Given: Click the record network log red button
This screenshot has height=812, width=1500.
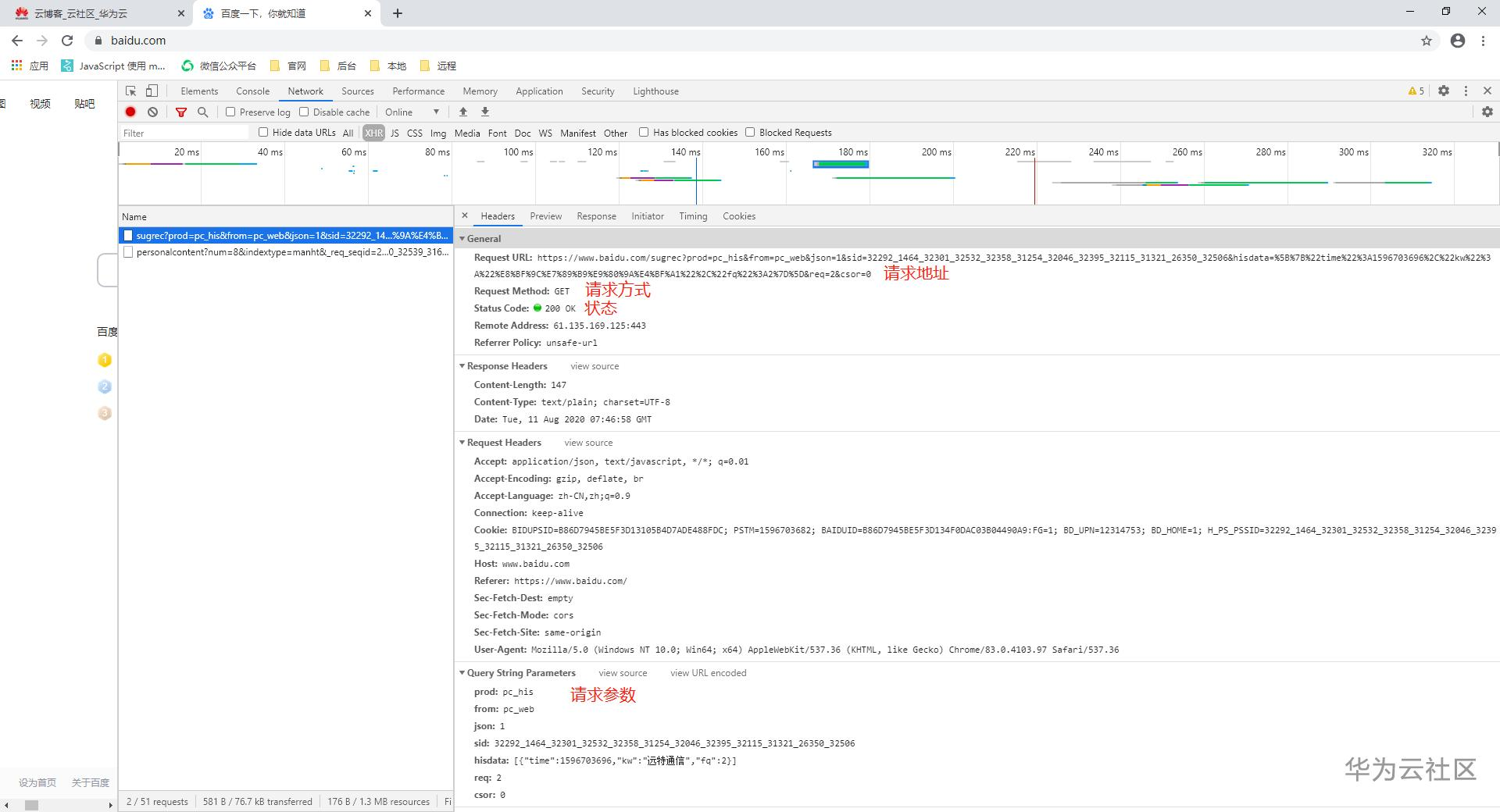Looking at the screenshot, I should point(130,112).
